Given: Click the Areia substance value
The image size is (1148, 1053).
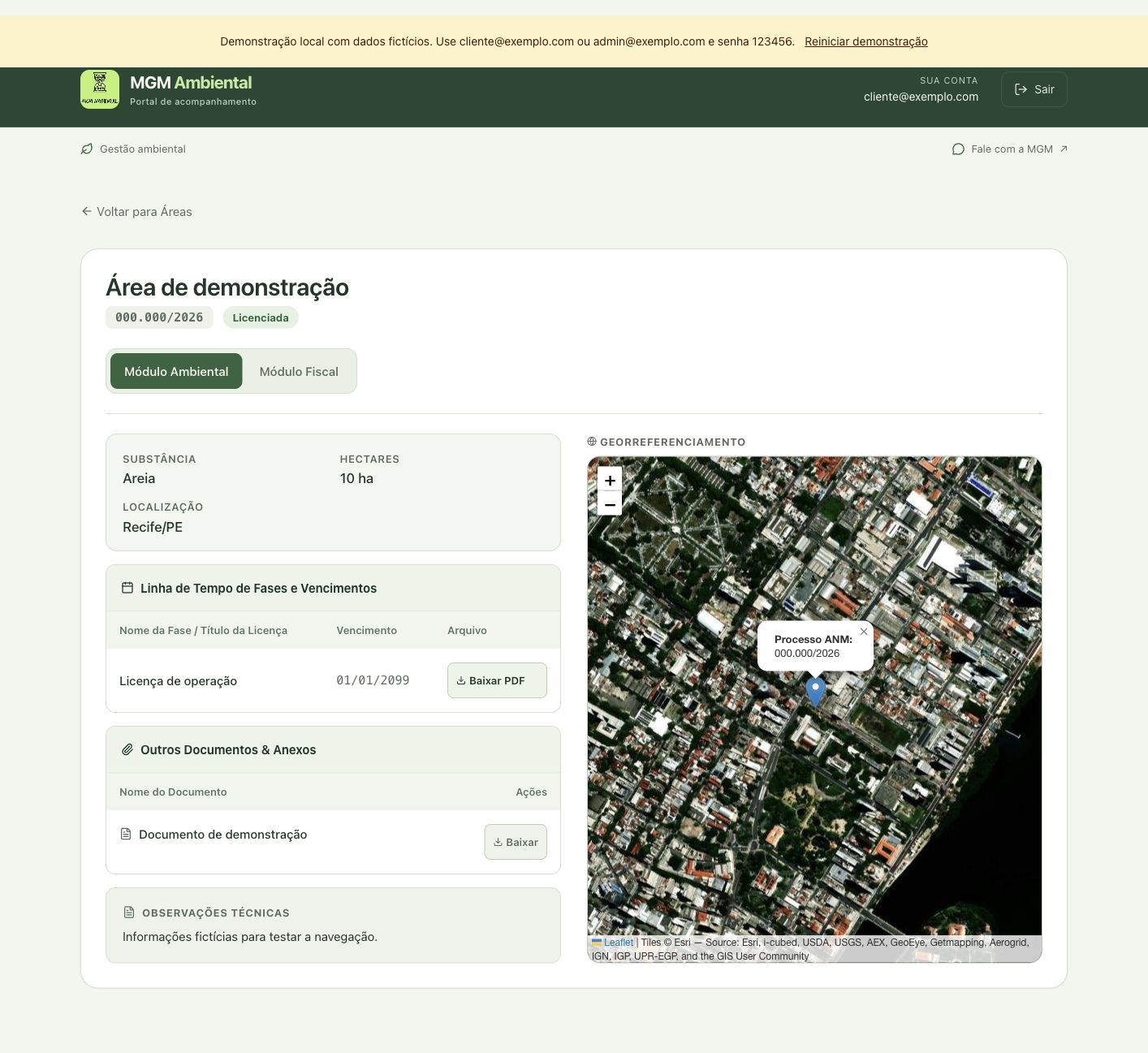Looking at the screenshot, I should tap(139, 478).
